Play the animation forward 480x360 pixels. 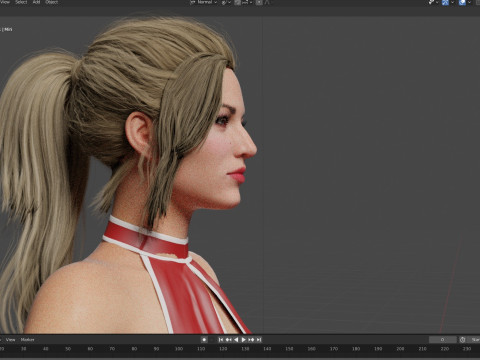point(244,340)
